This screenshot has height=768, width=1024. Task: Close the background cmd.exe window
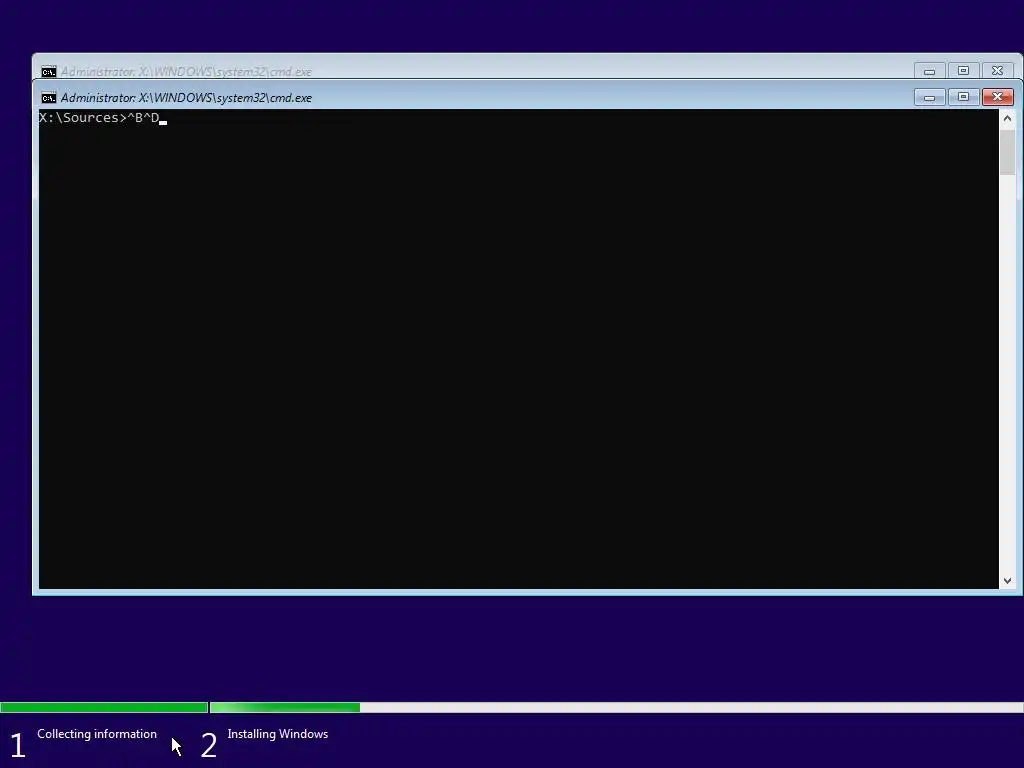pyautogui.click(x=997, y=71)
